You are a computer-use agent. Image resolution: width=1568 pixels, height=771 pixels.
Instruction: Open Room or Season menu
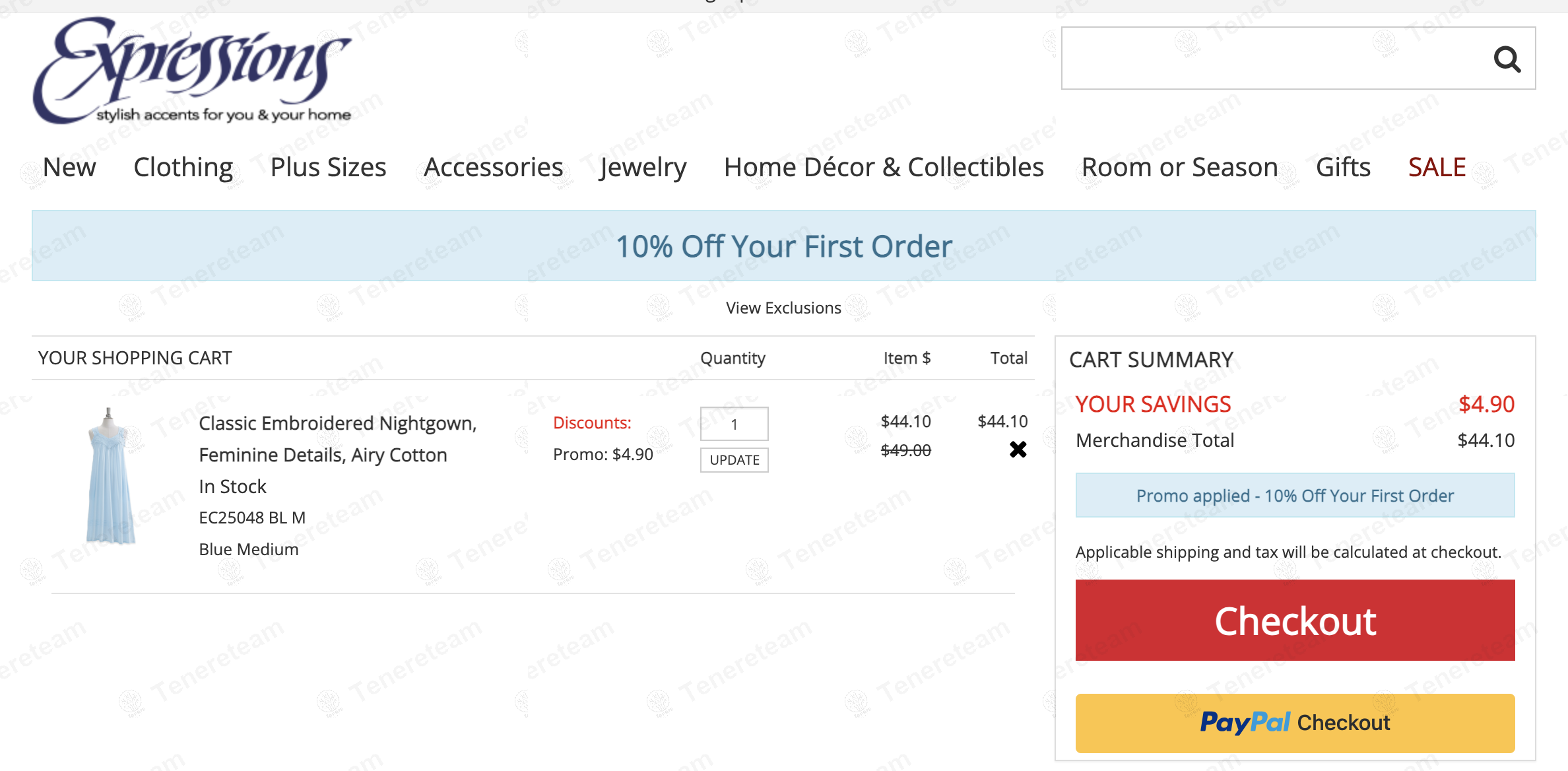[1179, 168]
